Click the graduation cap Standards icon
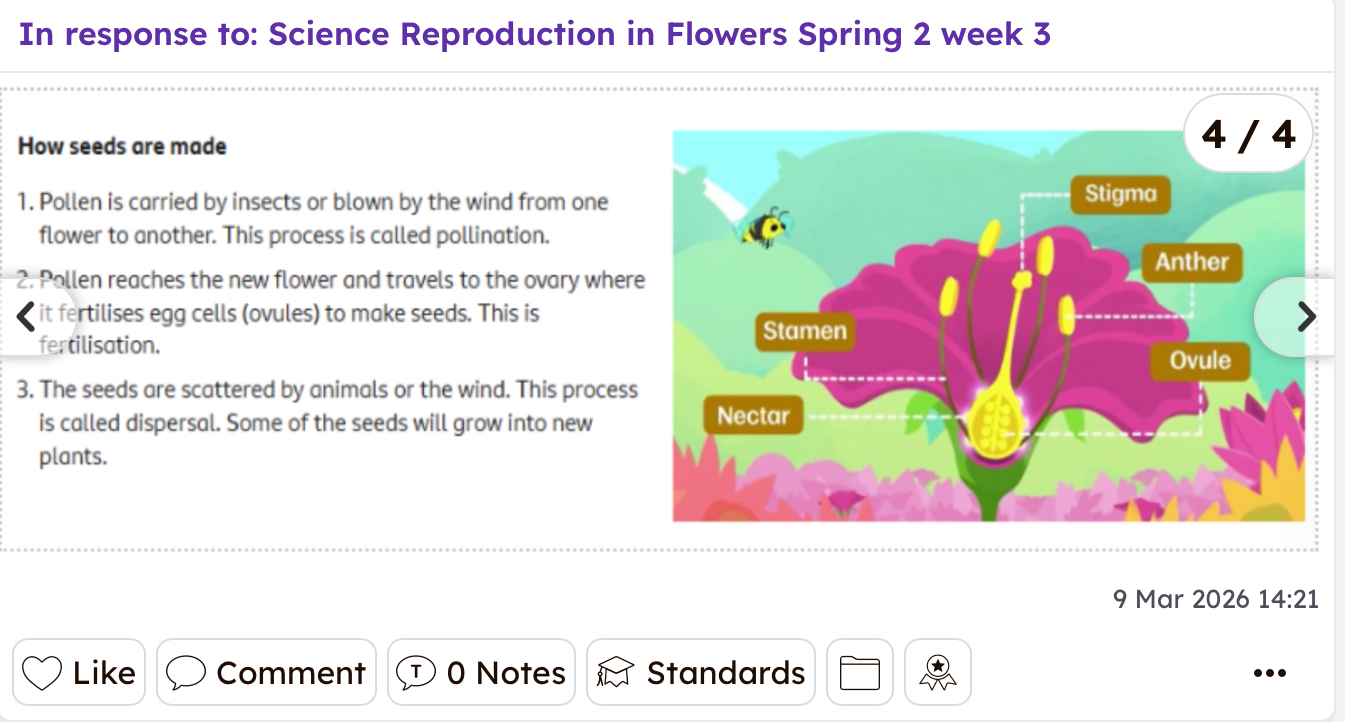 tap(616, 673)
